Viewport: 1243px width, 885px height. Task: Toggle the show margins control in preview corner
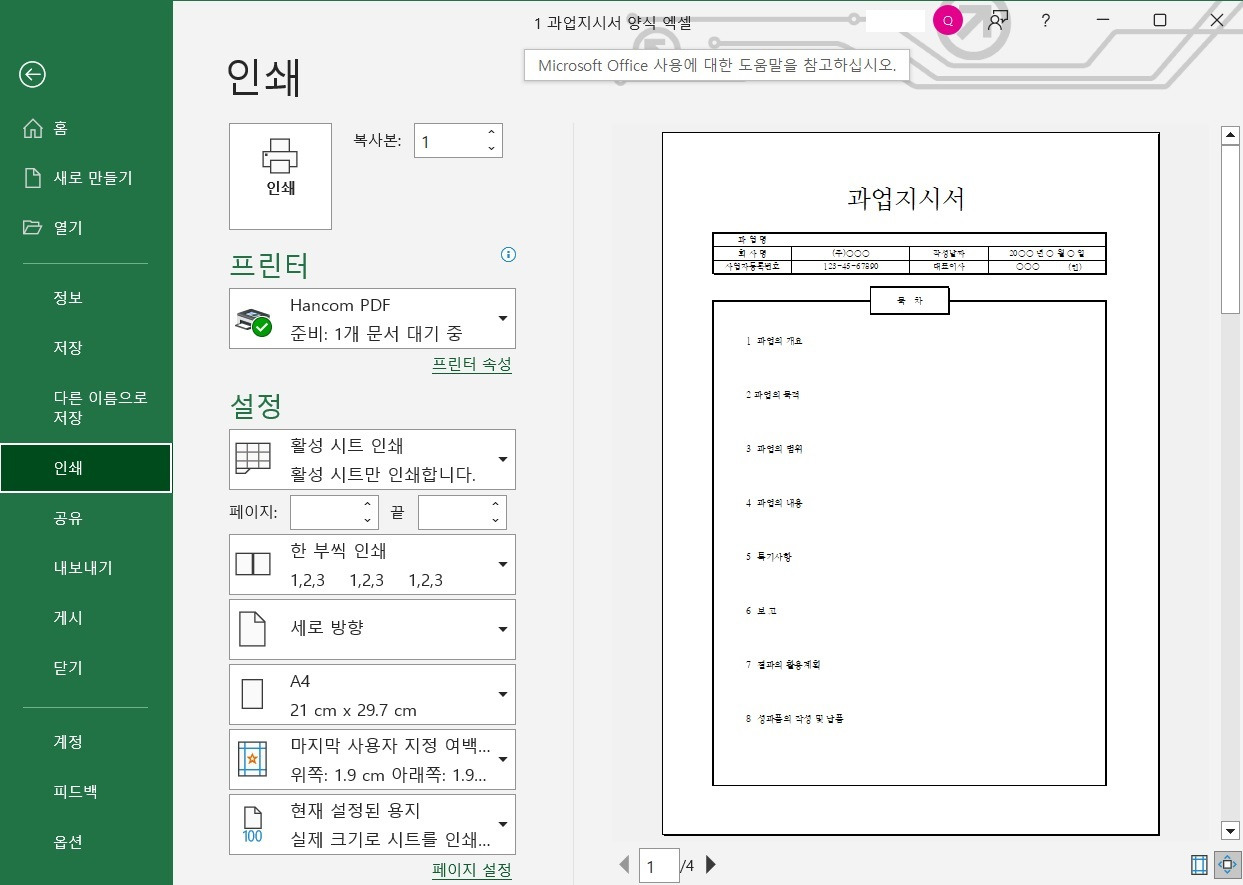coord(1198,864)
